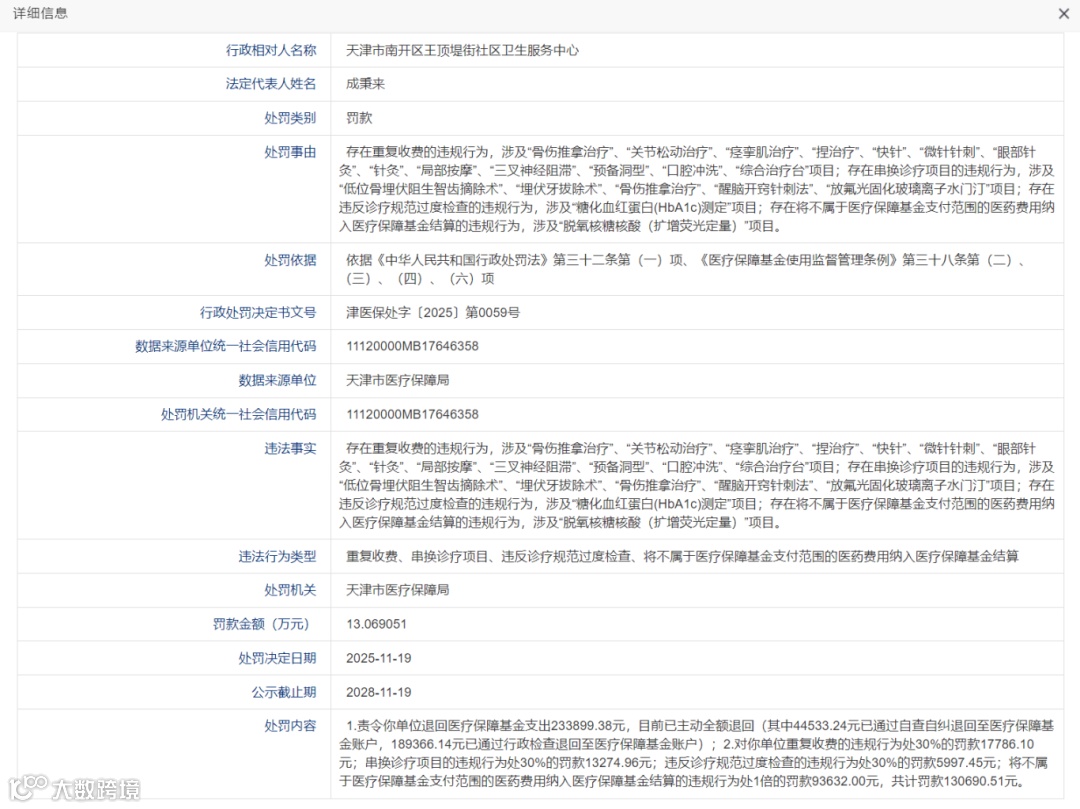Select the value 天津市南开区王顶堤街社区卫生服务中心

pos(462,50)
